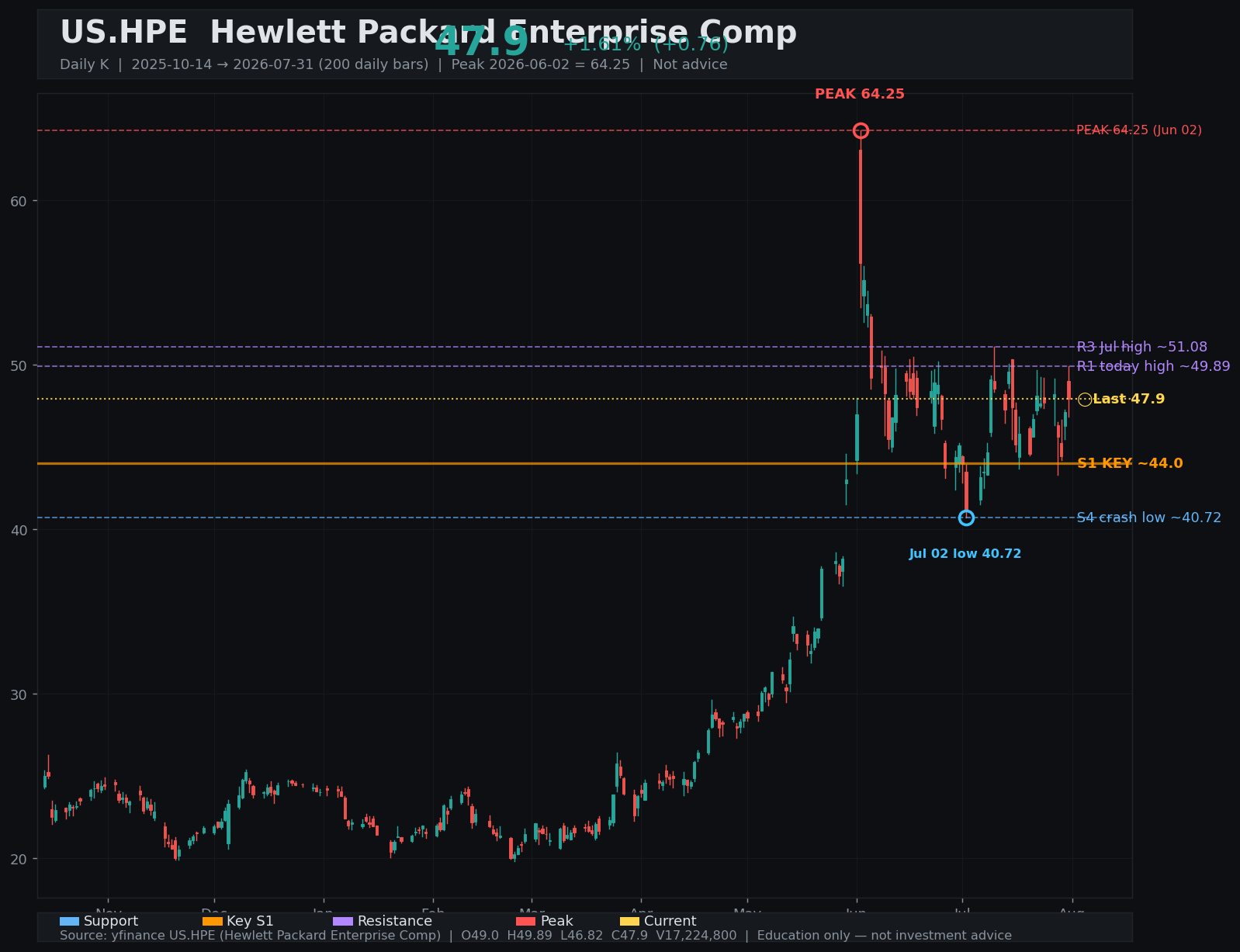Click the "Current" legend label
Screen dimensions: 1240x952
[x=670, y=922]
